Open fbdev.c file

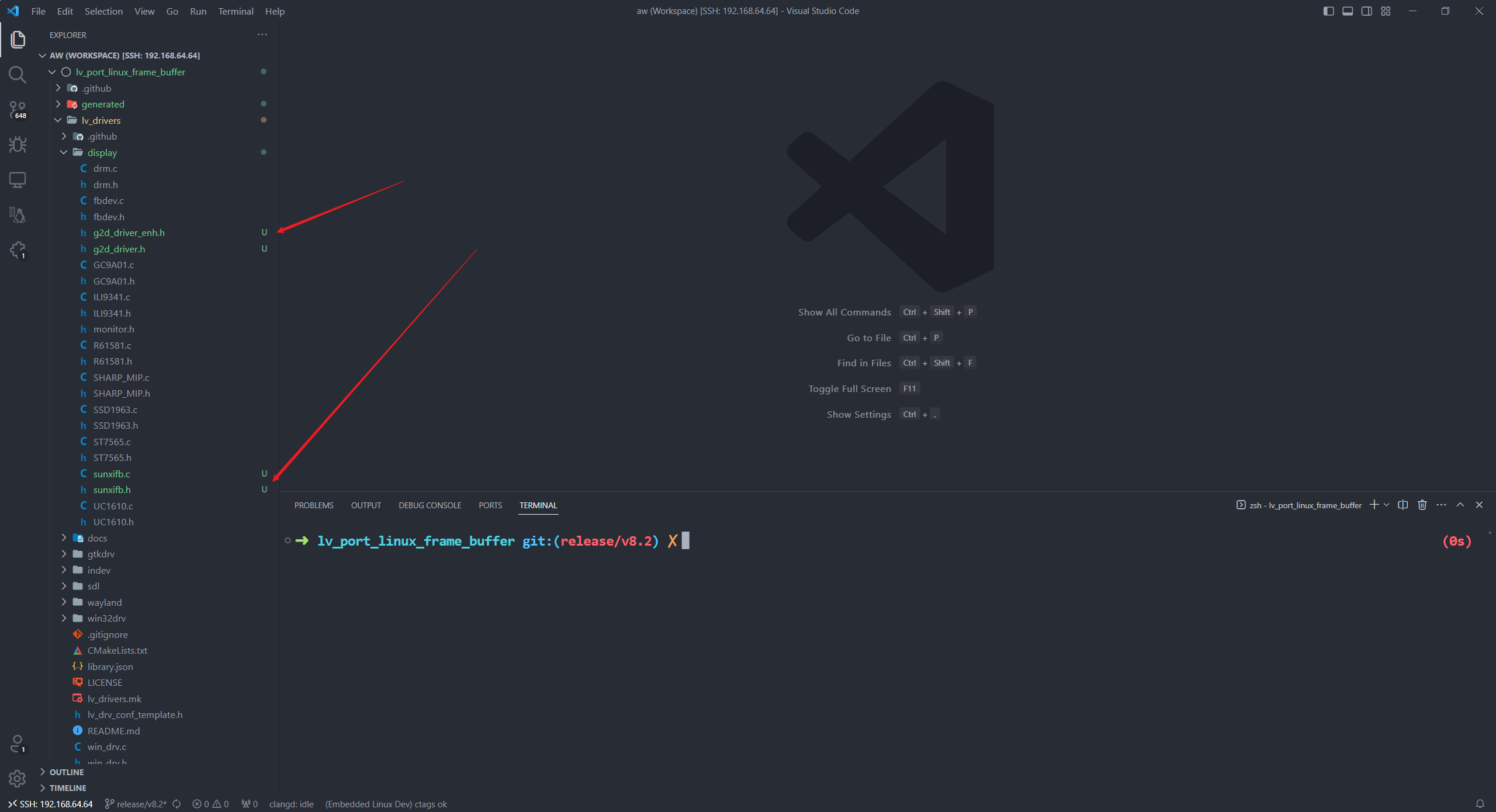pyautogui.click(x=108, y=200)
